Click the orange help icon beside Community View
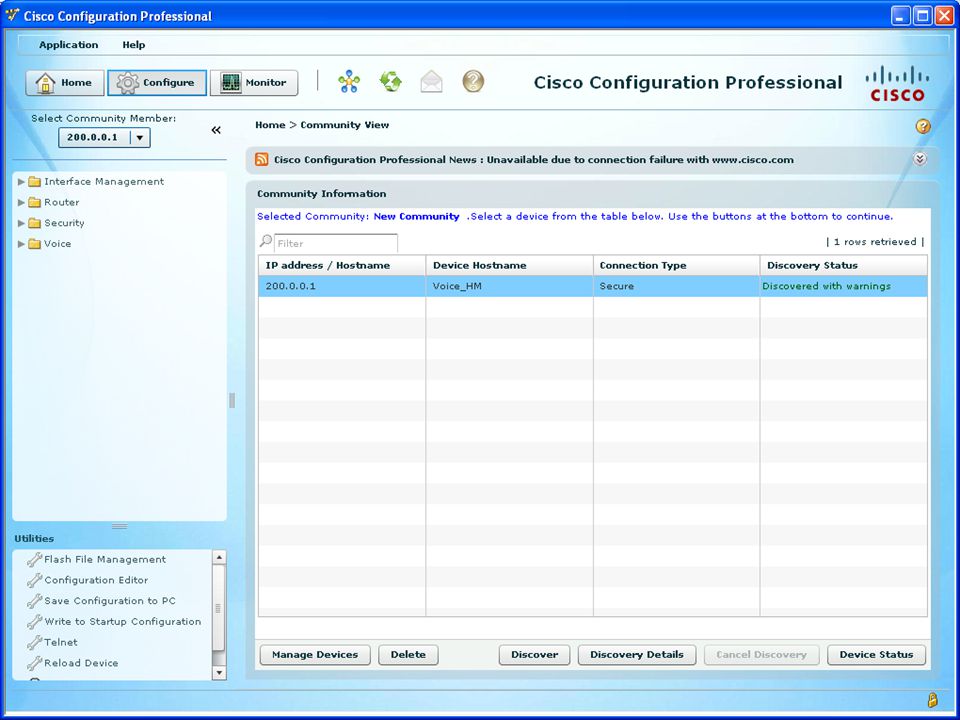The width and height of the screenshot is (960, 720). (x=923, y=126)
